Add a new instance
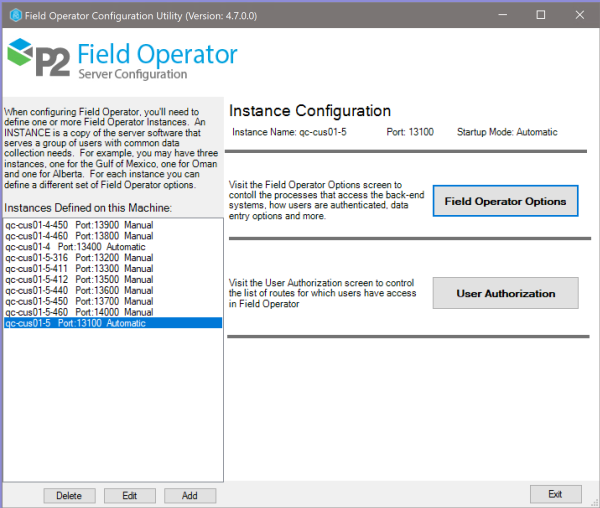The height and width of the screenshot is (508, 600). click(x=189, y=495)
